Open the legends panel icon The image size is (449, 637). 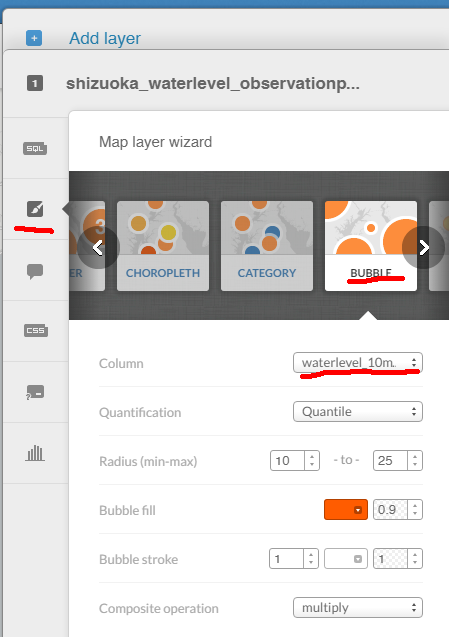point(35,392)
